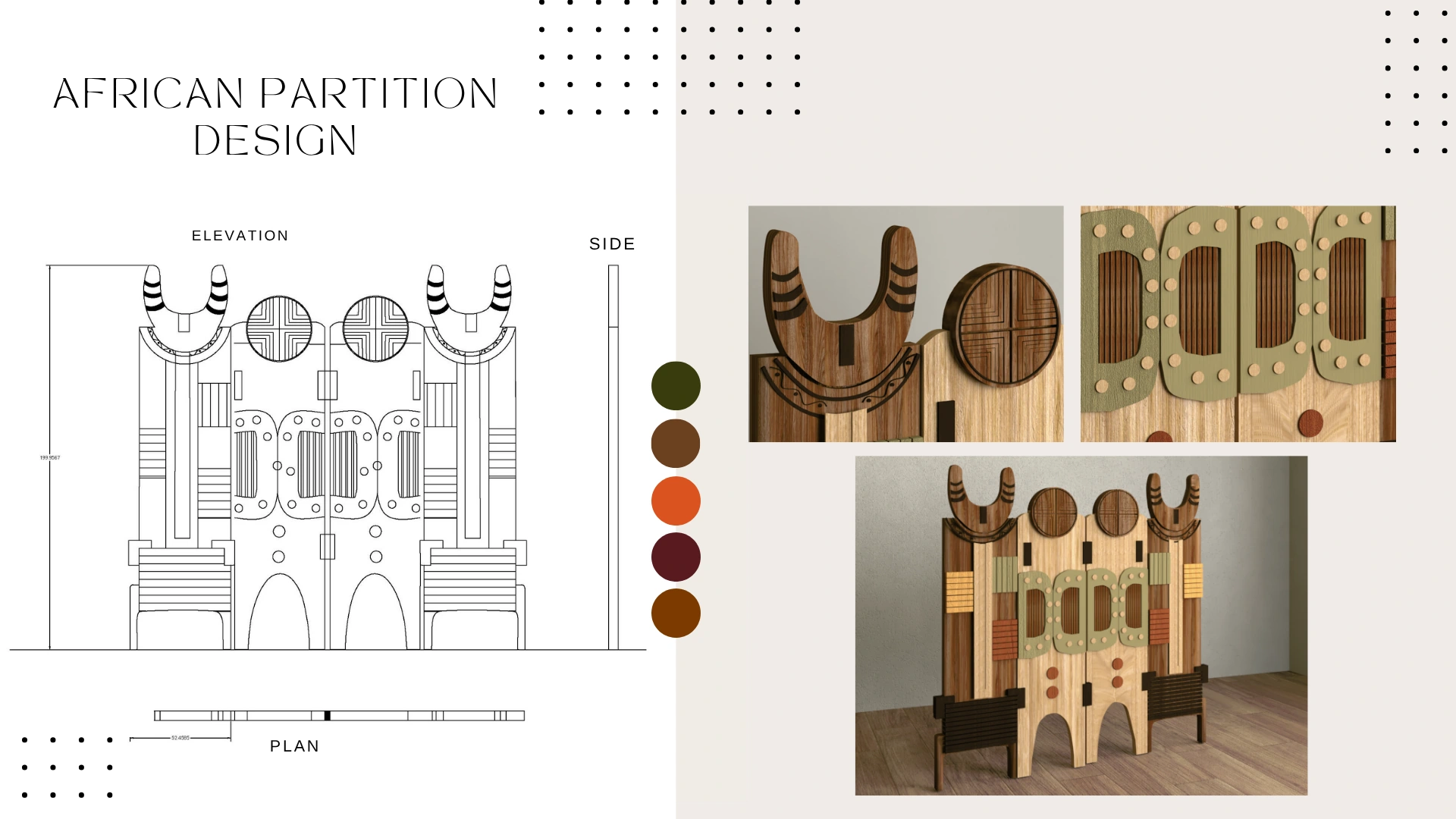Screen dimensions: 1456x819
Task: Click the 'PLAN' label
Action: tap(295, 746)
